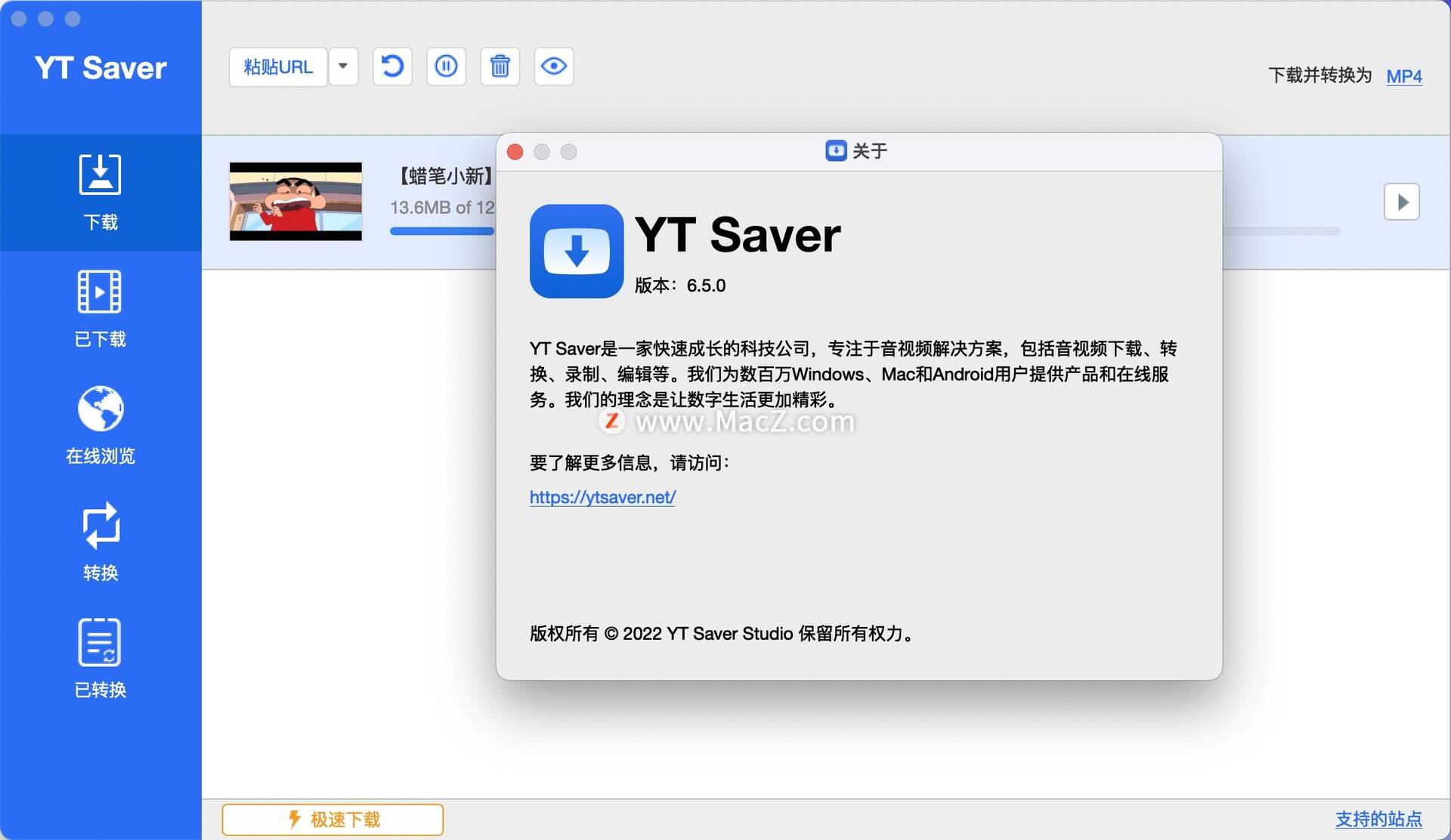Click the play button on download row
Screen dimensions: 1451x840
(x=1402, y=202)
